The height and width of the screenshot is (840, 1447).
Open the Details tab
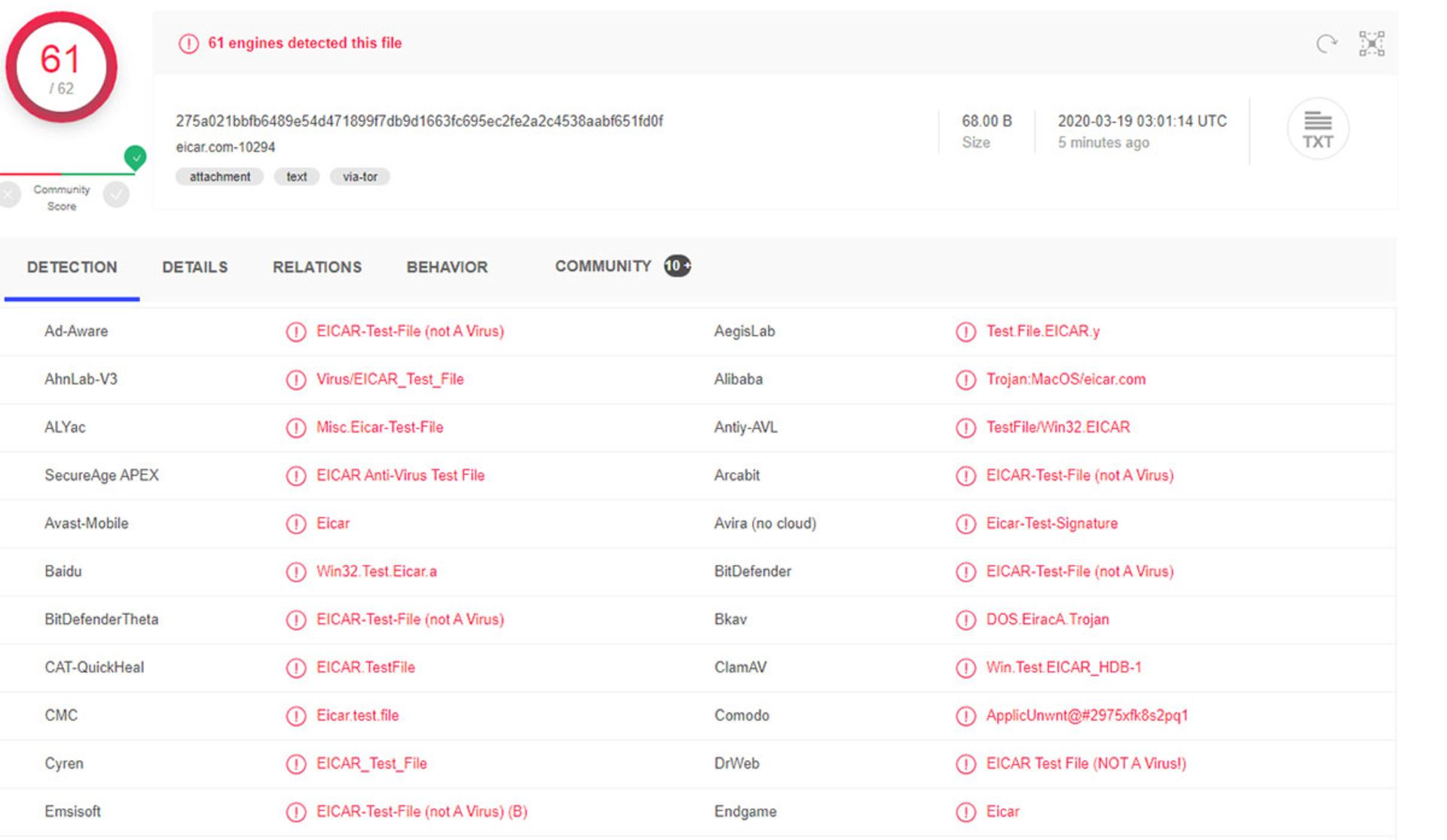(194, 267)
